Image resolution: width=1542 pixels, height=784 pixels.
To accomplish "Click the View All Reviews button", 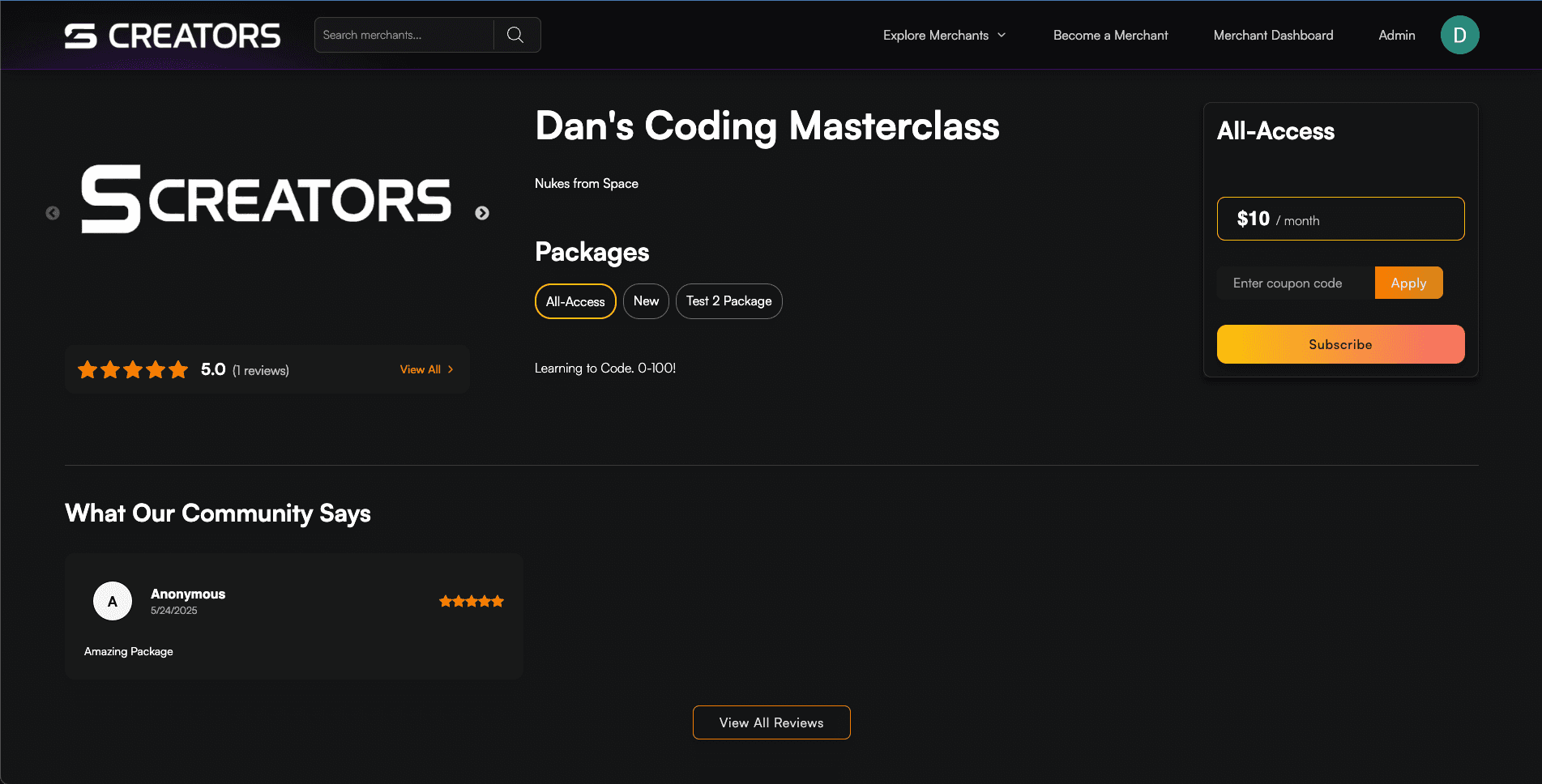I will coord(771,722).
